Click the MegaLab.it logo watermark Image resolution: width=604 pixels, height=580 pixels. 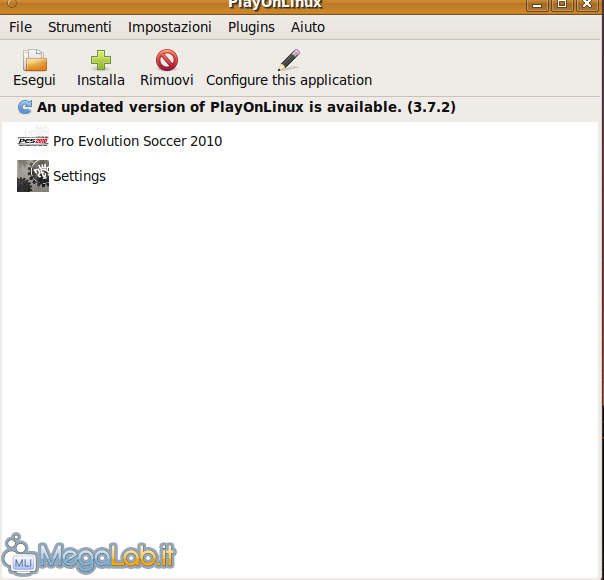[90, 553]
